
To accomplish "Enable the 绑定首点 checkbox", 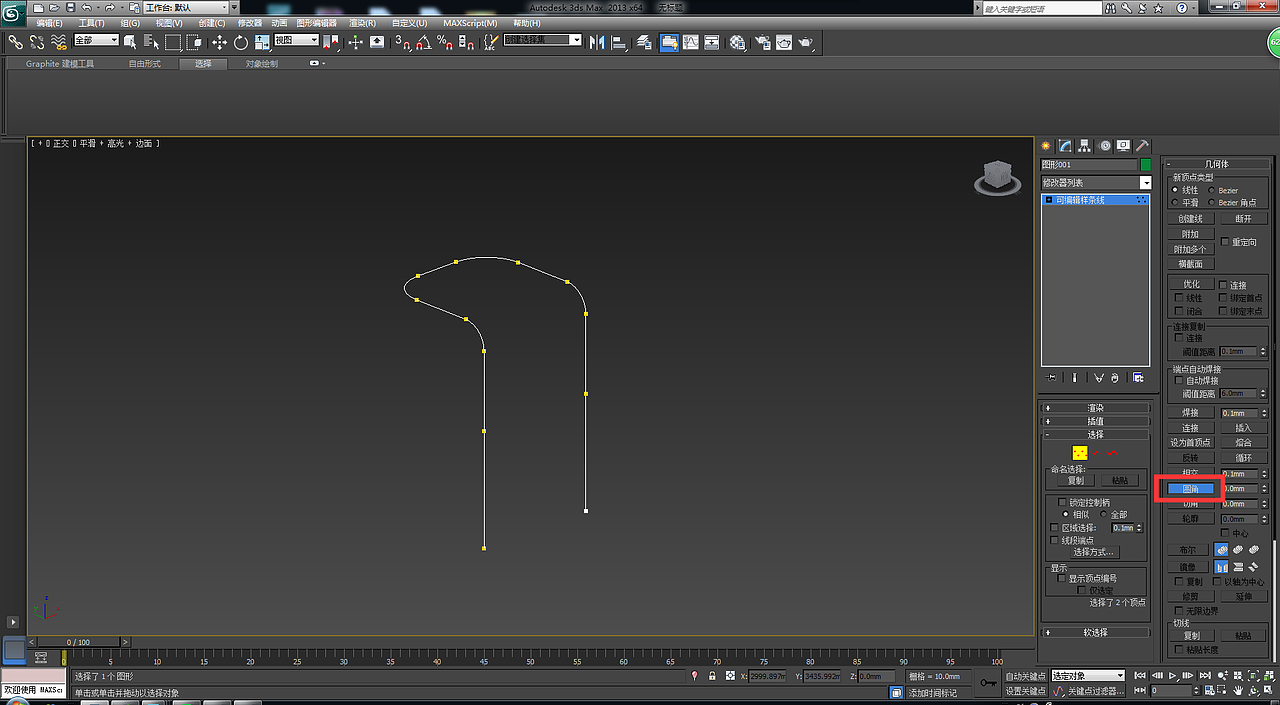I will [x=1223, y=298].
